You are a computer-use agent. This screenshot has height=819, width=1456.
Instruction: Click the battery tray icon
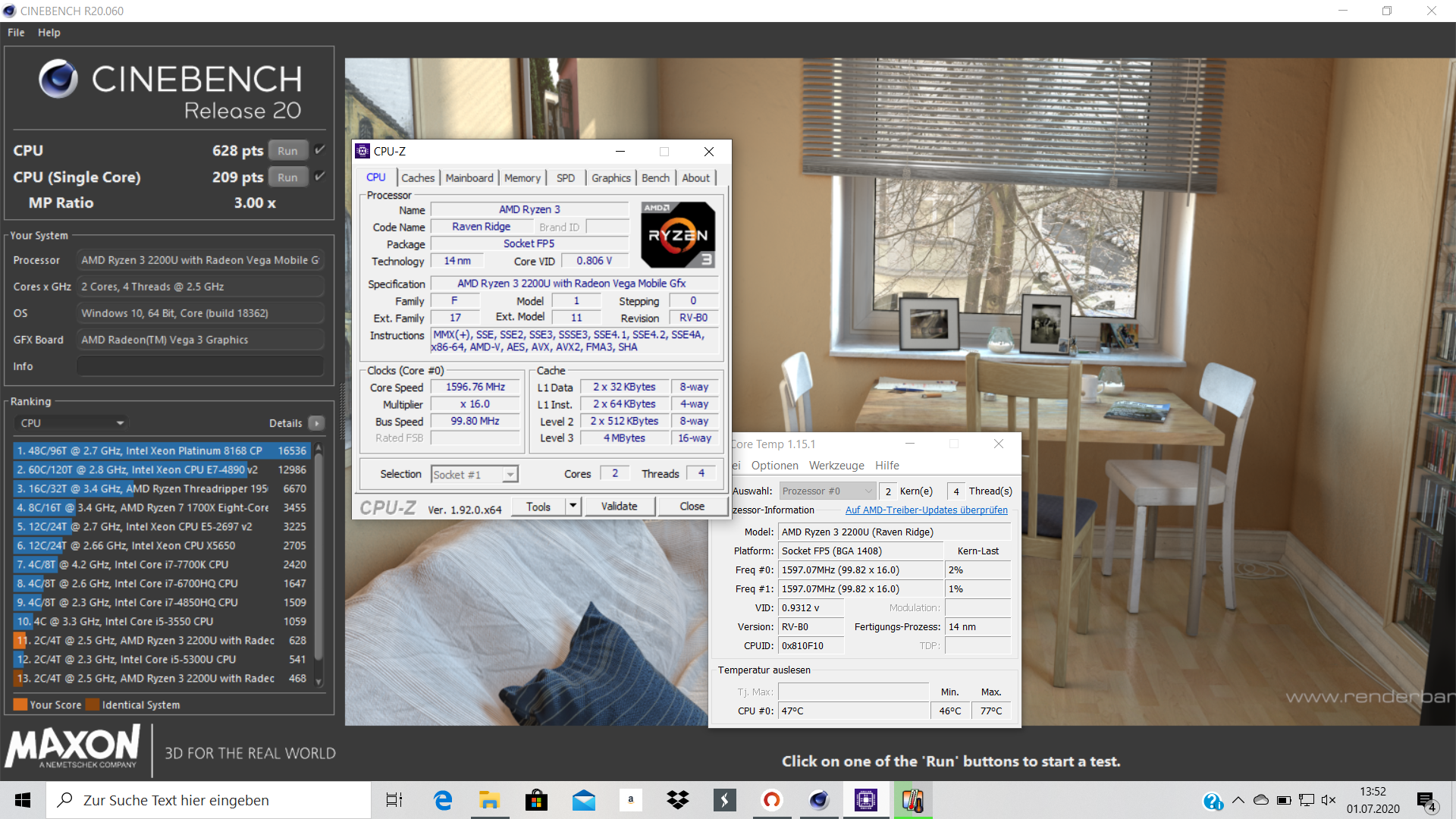(x=1284, y=800)
